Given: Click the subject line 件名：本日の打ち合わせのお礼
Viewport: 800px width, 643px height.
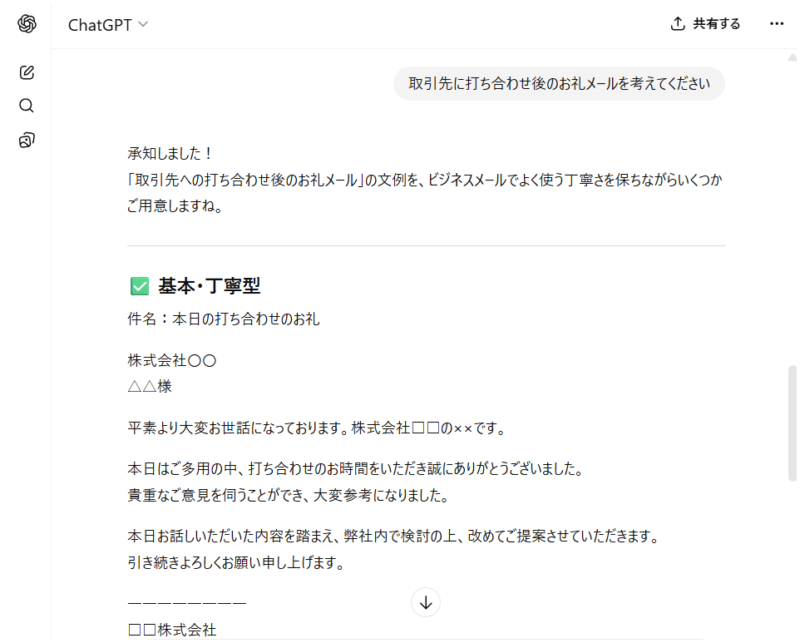Looking at the screenshot, I should tap(223, 320).
